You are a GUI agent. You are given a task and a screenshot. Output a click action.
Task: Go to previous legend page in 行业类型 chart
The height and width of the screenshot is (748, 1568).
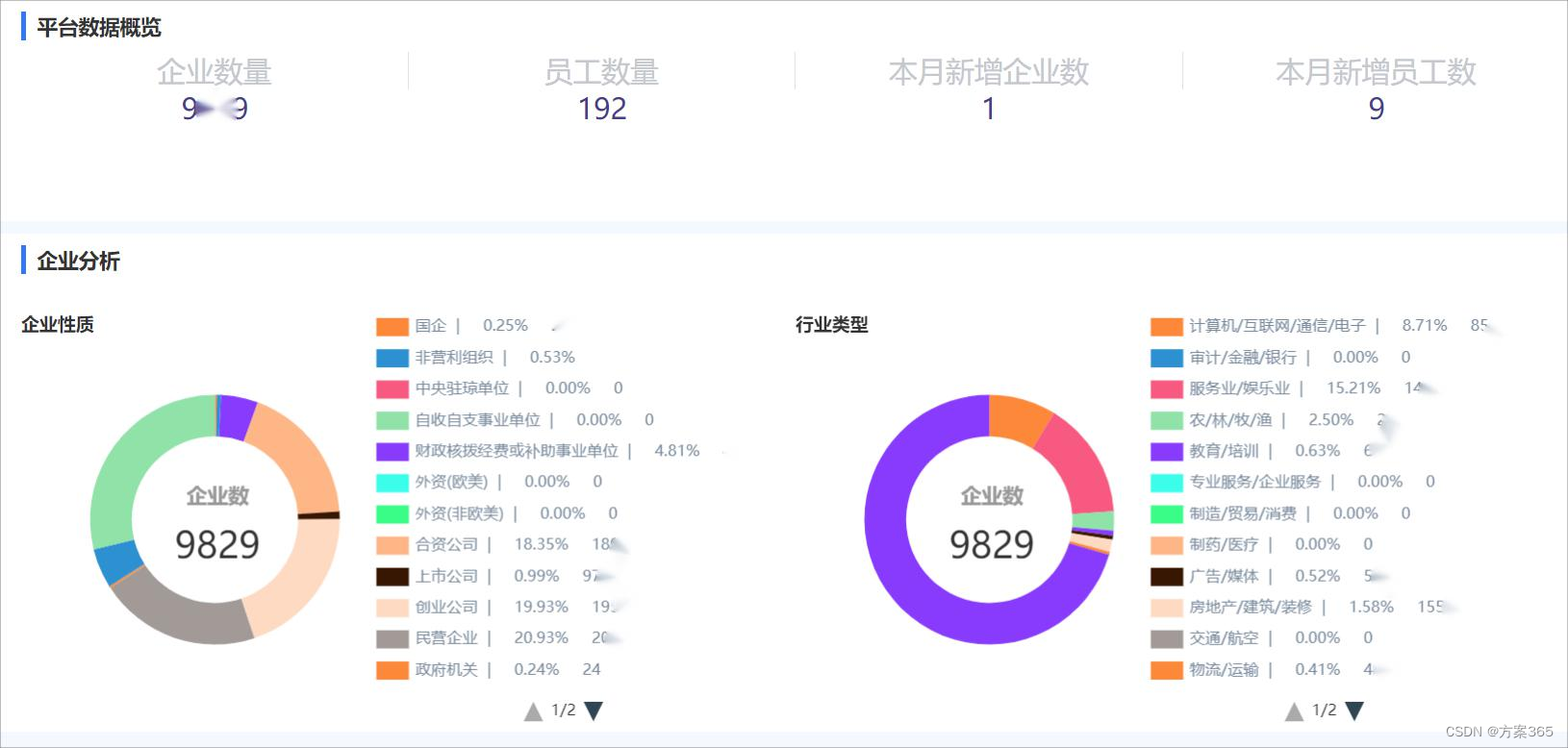pyautogui.click(x=1294, y=711)
